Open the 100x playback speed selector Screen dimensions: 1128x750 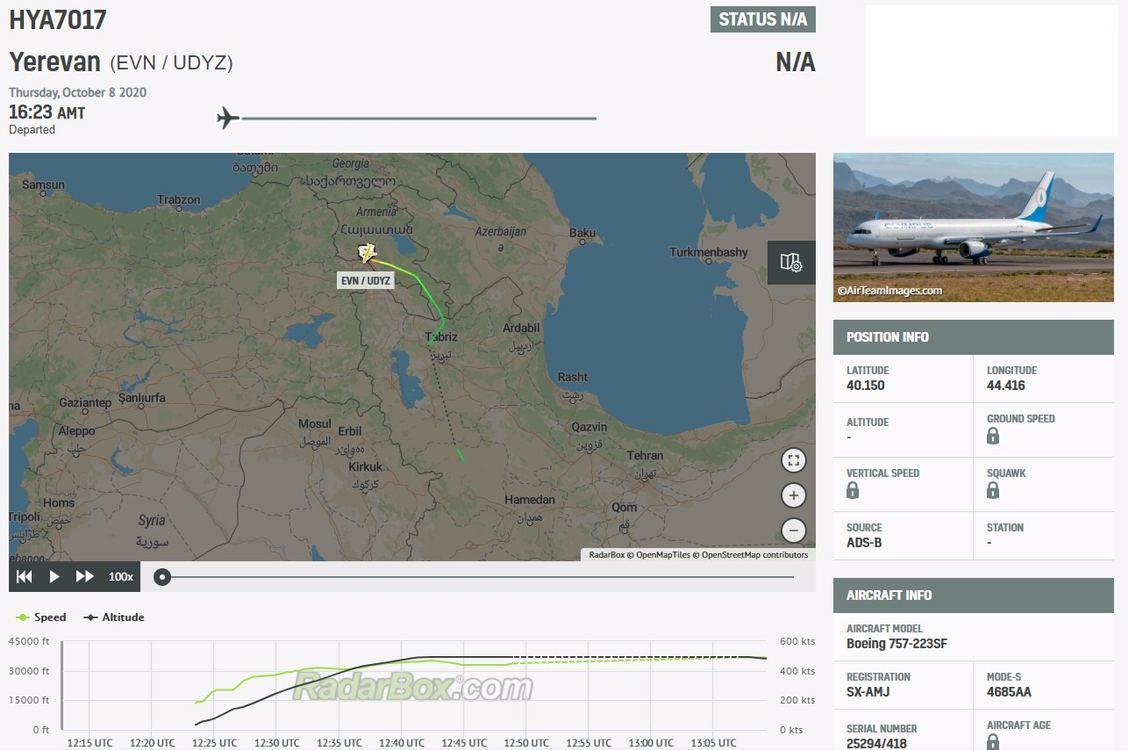(x=121, y=577)
